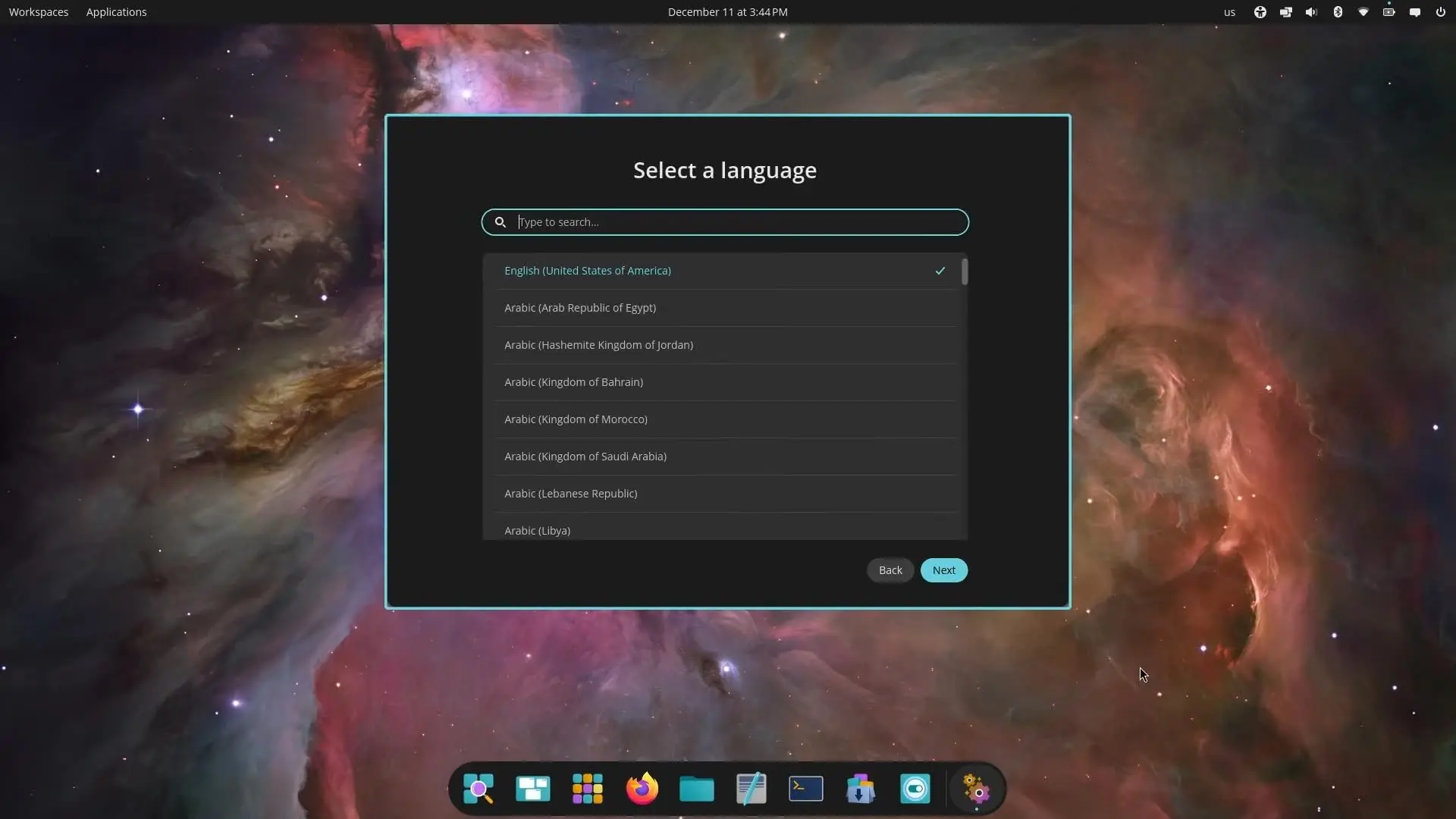This screenshot has width=1456, height=819.
Task: Launch Firefox from the dock
Action: tap(642, 789)
